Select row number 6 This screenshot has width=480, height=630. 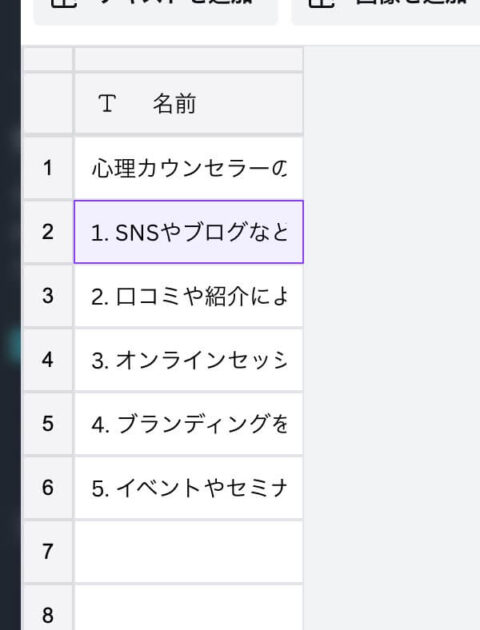[48, 487]
